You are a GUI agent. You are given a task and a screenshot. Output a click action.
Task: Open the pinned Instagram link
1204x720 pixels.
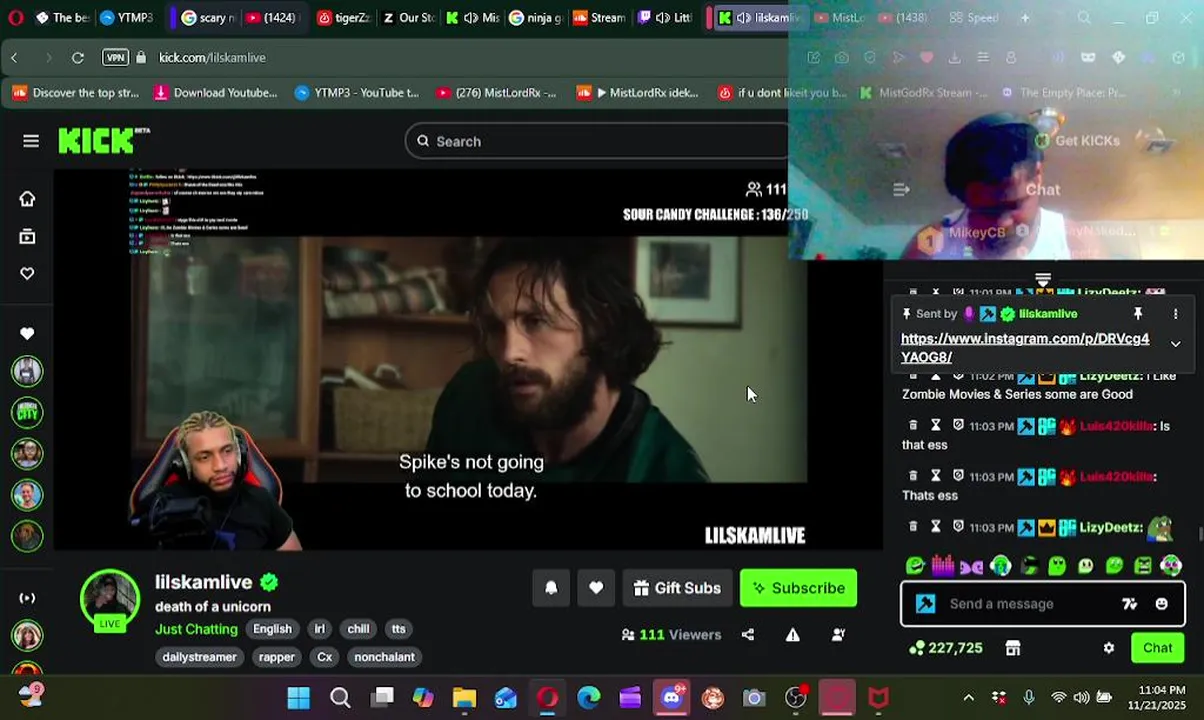coord(1025,348)
